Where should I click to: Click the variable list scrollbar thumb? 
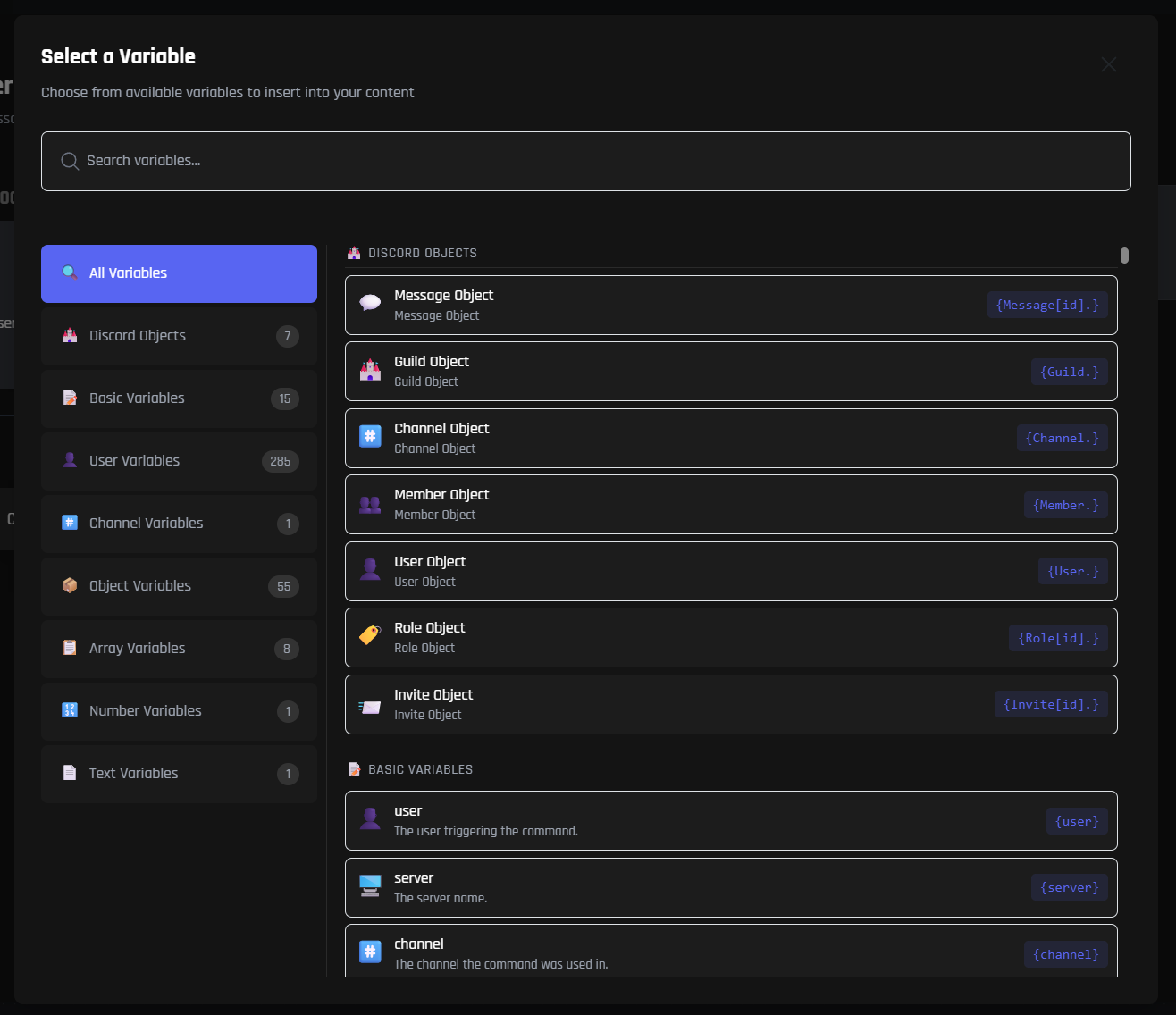coord(1124,256)
